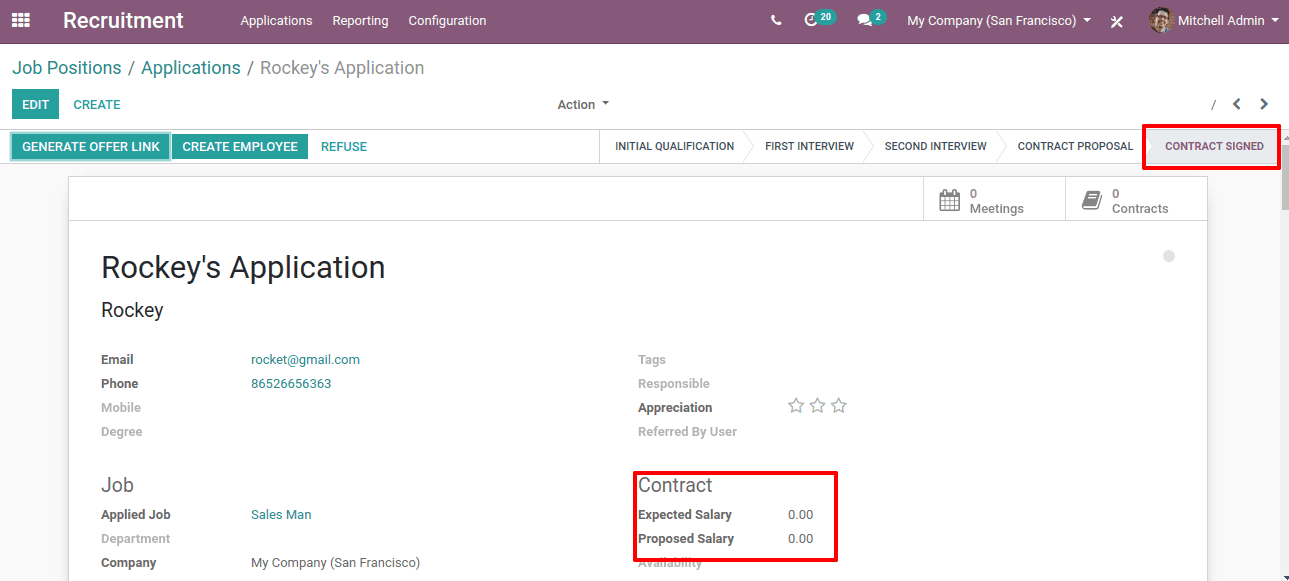Click the grey kanban state dot

[1169, 256]
